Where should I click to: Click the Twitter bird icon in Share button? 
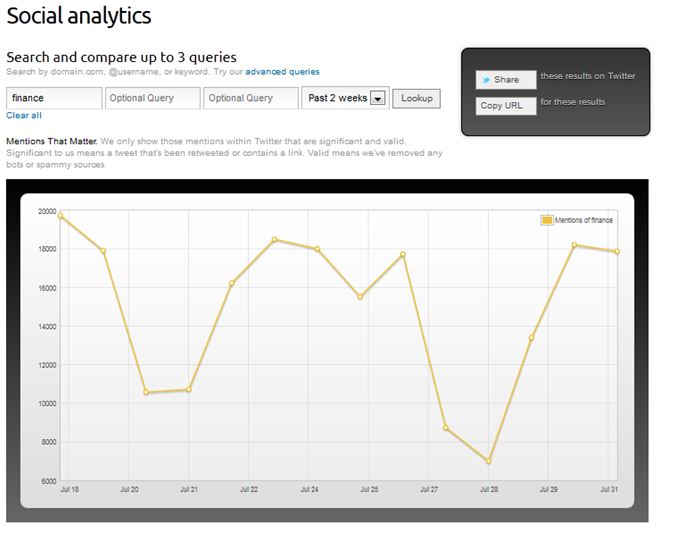pos(485,79)
